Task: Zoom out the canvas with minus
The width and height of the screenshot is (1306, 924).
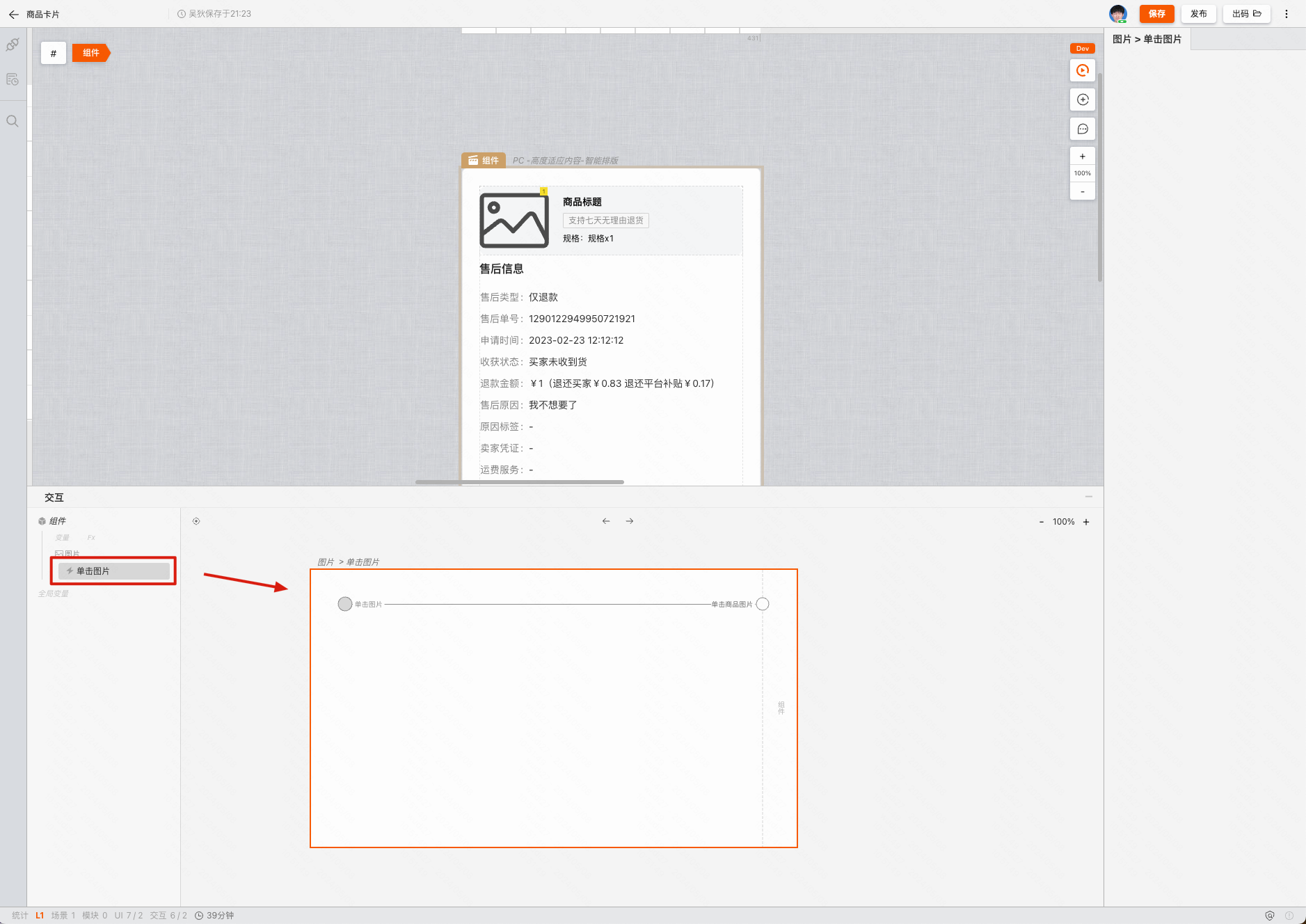Action: [1083, 191]
